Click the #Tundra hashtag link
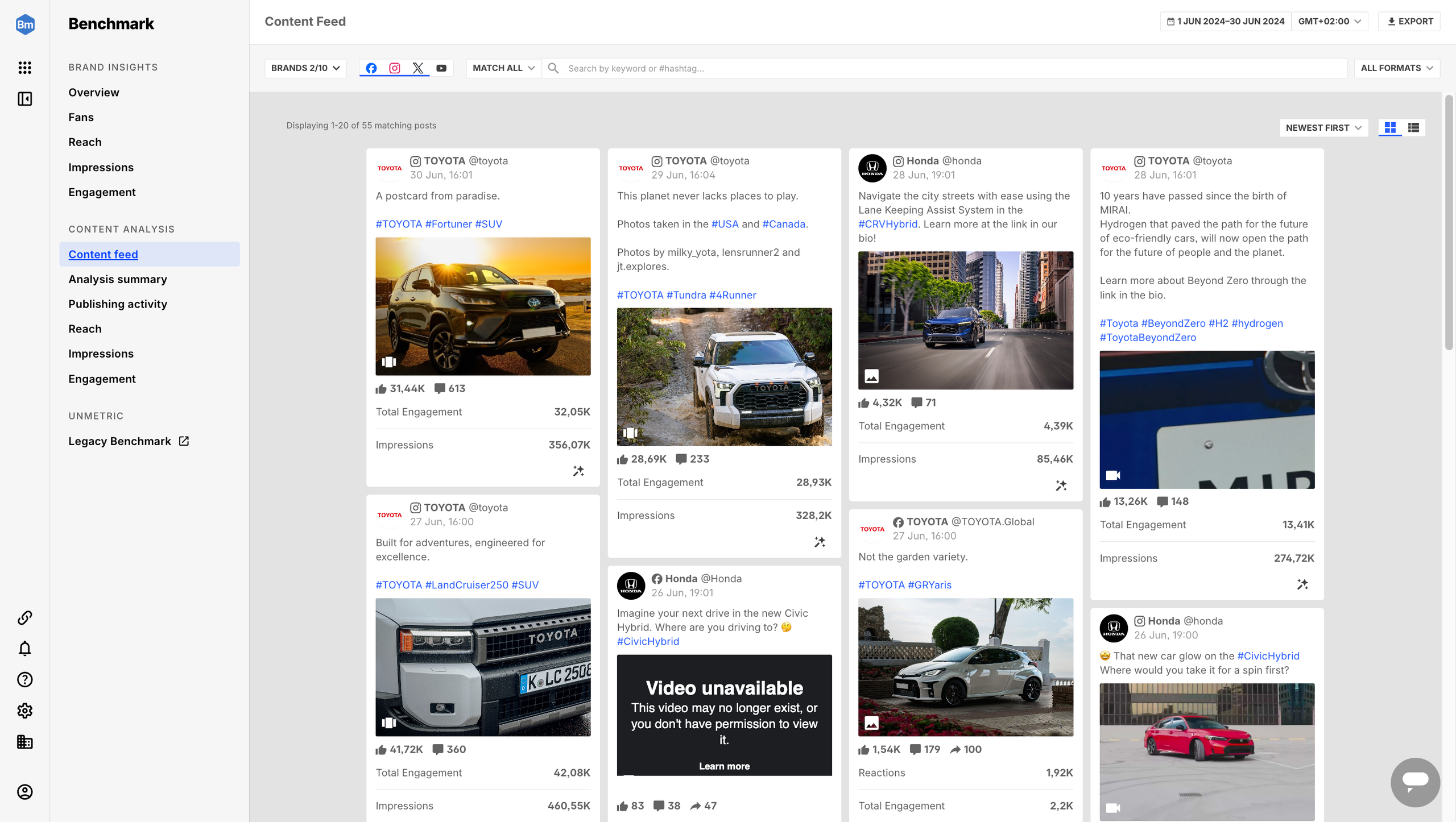Image resolution: width=1456 pixels, height=822 pixels. (686, 295)
